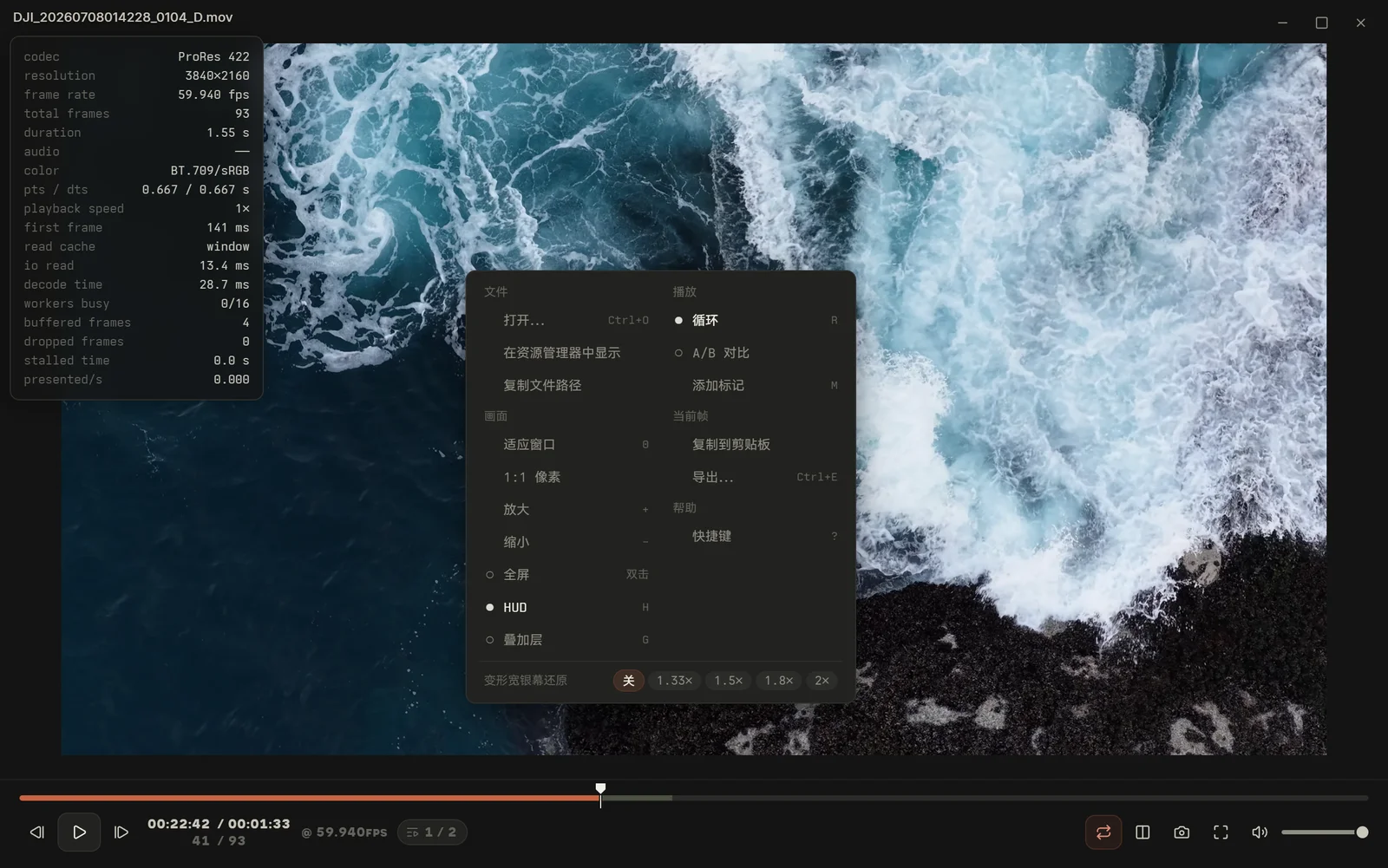Enter fullscreen via the bottom bar icon
The height and width of the screenshot is (868, 1388).
tap(1221, 832)
